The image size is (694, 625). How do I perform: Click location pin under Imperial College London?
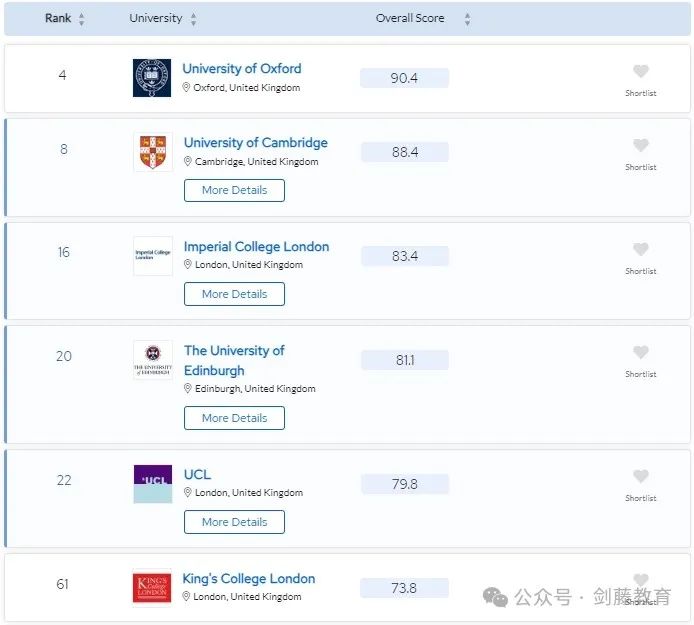188,265
